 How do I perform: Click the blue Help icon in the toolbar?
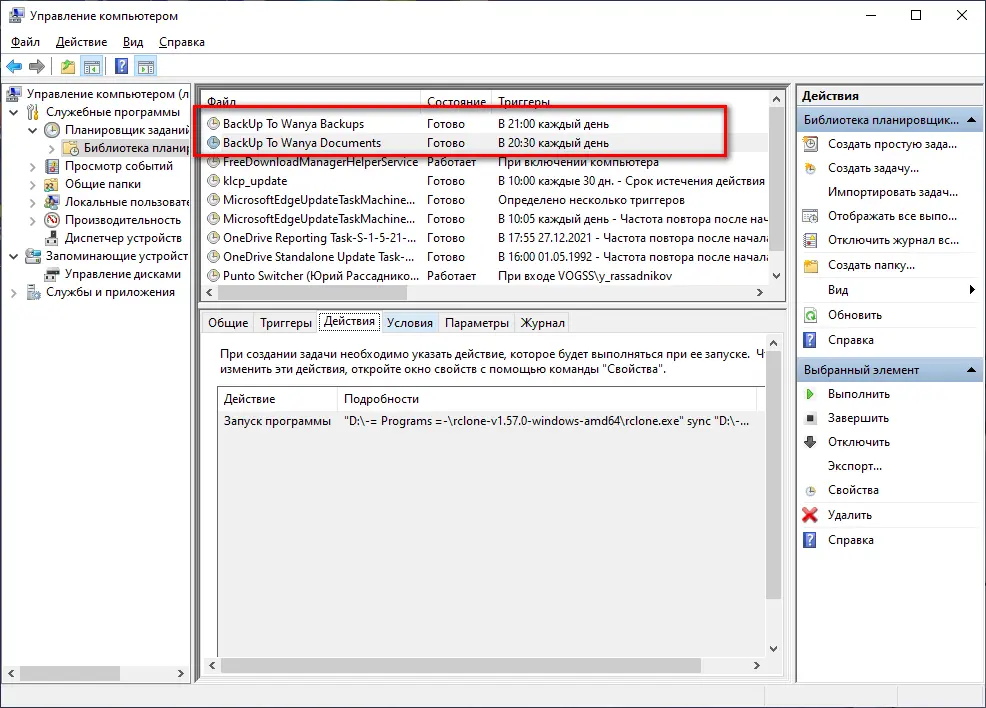point(121,67)
